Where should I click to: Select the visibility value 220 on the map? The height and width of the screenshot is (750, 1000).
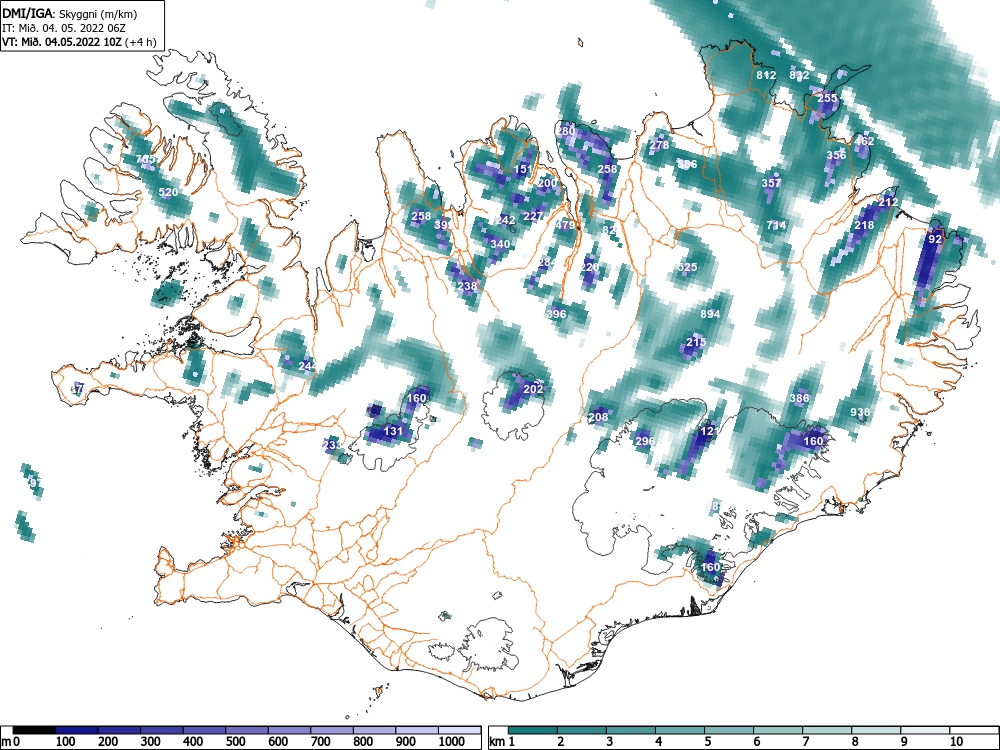[x=590, y=267]
